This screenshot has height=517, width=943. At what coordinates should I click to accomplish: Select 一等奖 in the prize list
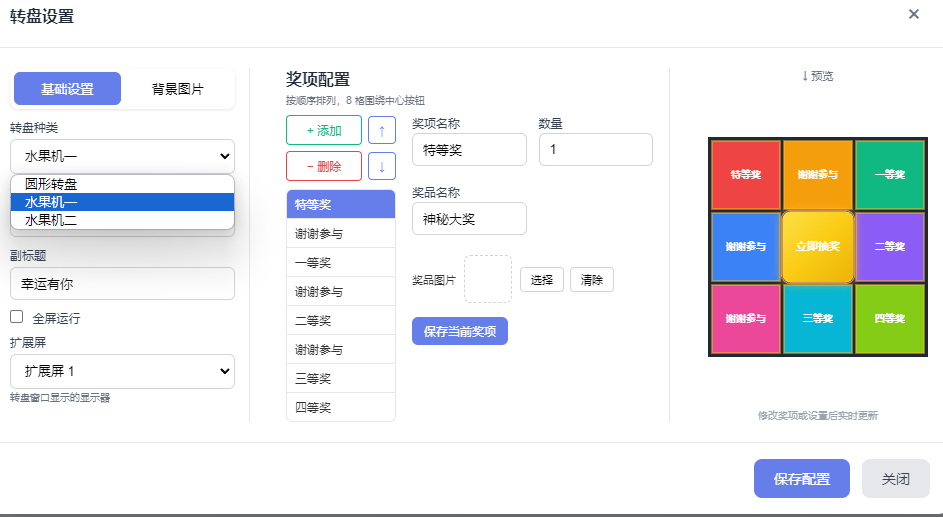click(x=340, y=263)
